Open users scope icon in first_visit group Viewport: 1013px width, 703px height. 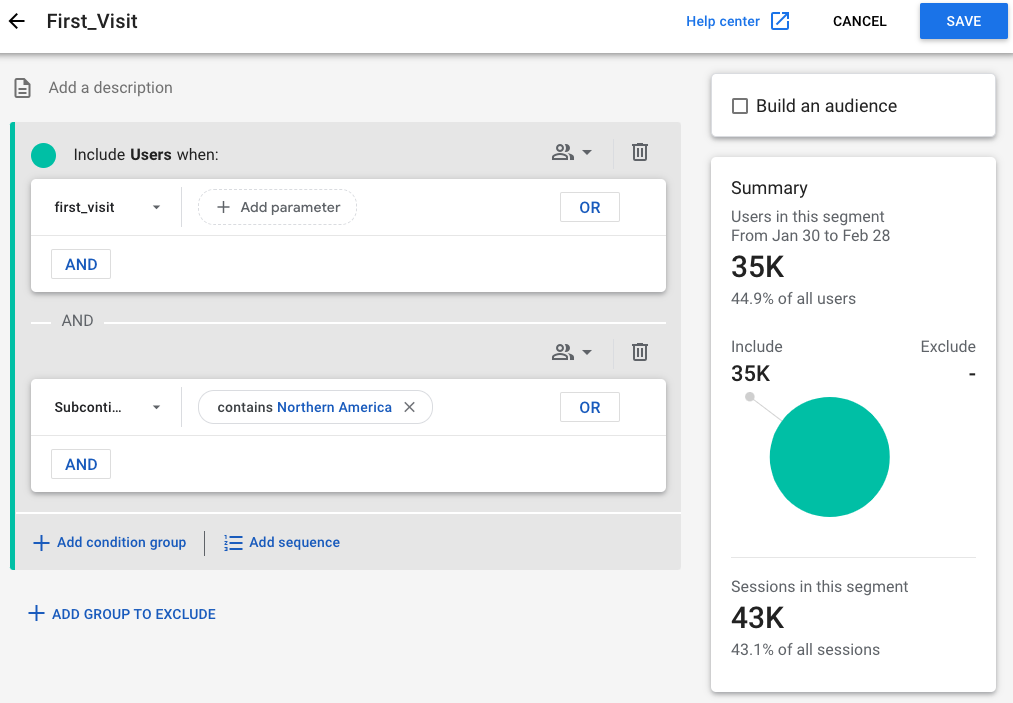point(563,152)
